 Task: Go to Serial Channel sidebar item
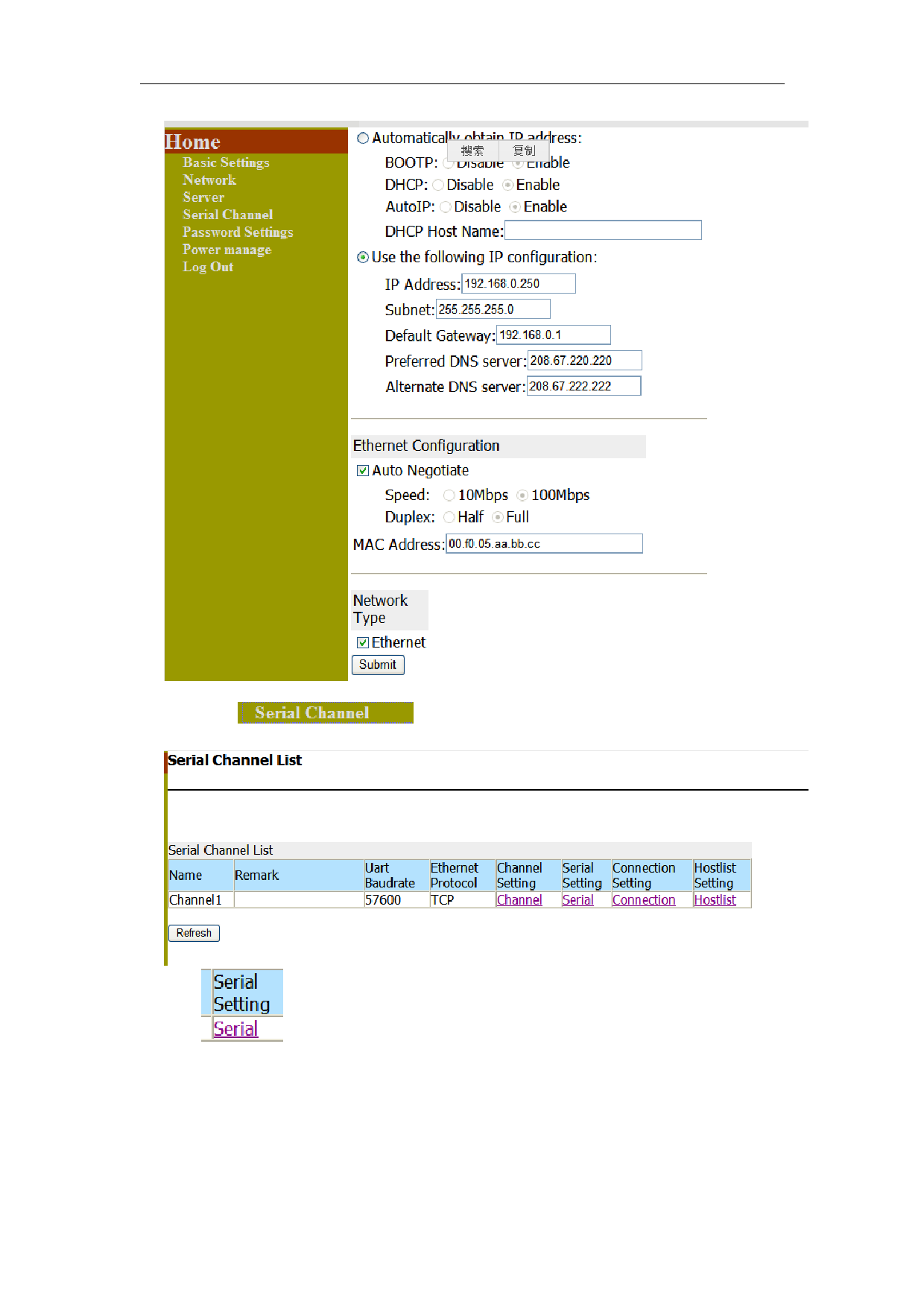(227, 215)
